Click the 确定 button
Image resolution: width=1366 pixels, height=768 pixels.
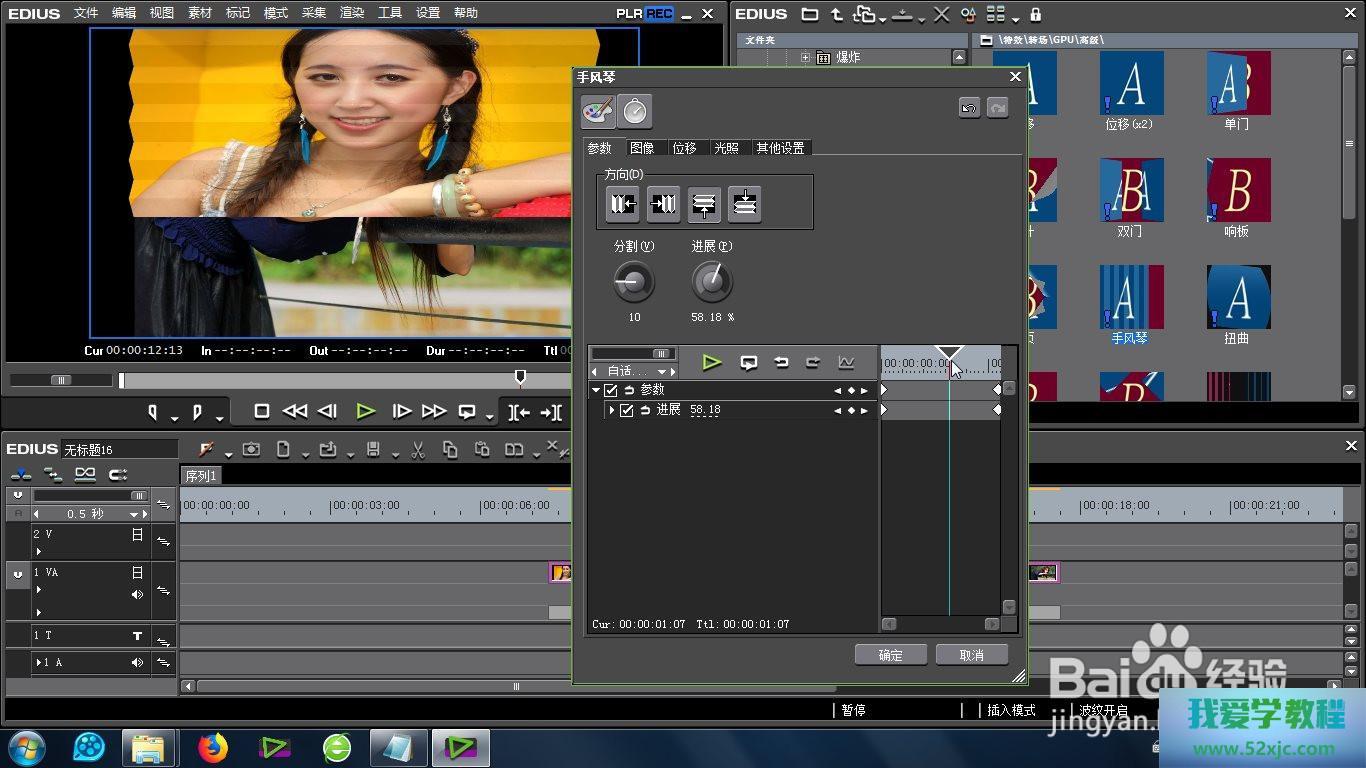coord(890,655)
